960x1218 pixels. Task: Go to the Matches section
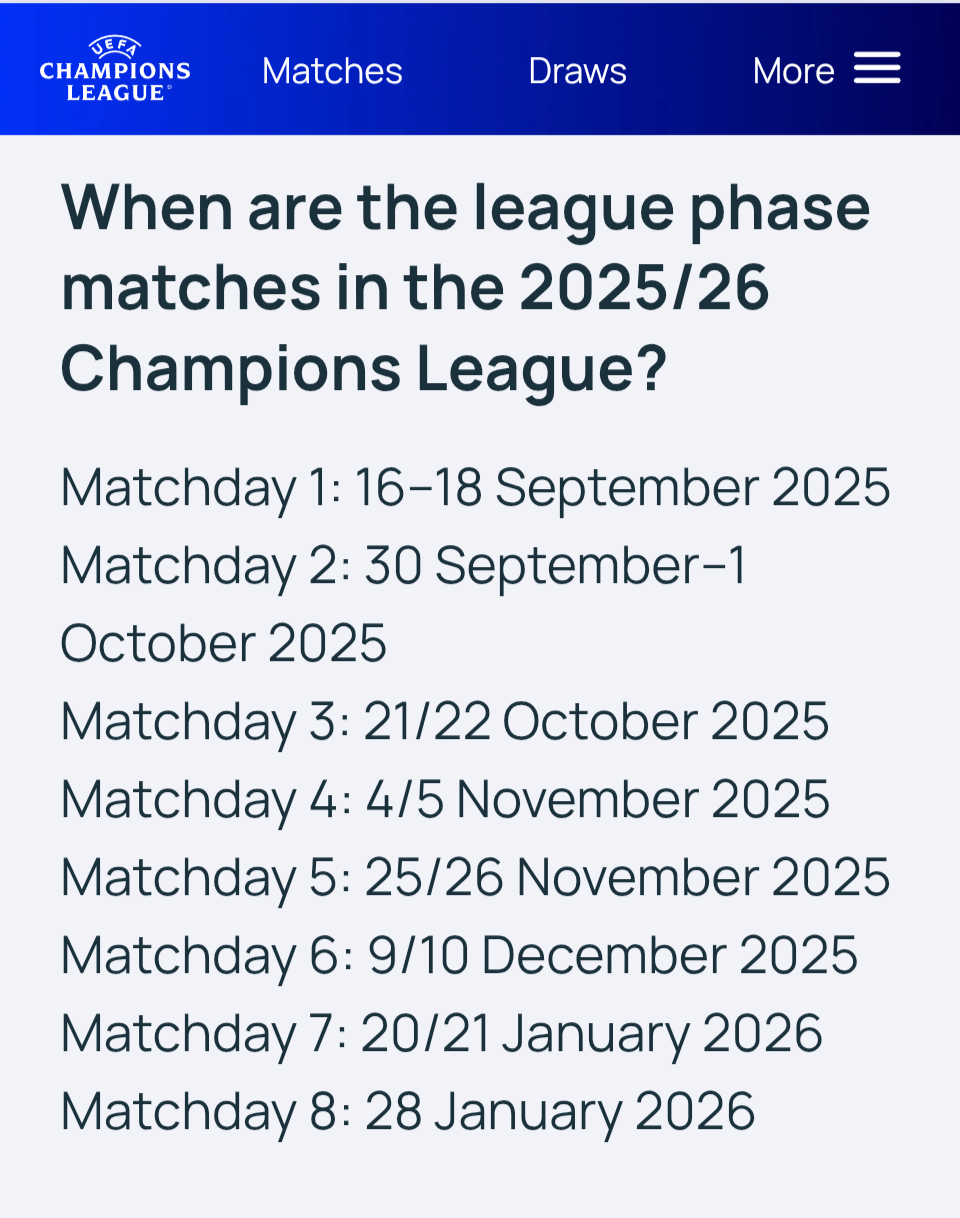[x=332, y=71]
